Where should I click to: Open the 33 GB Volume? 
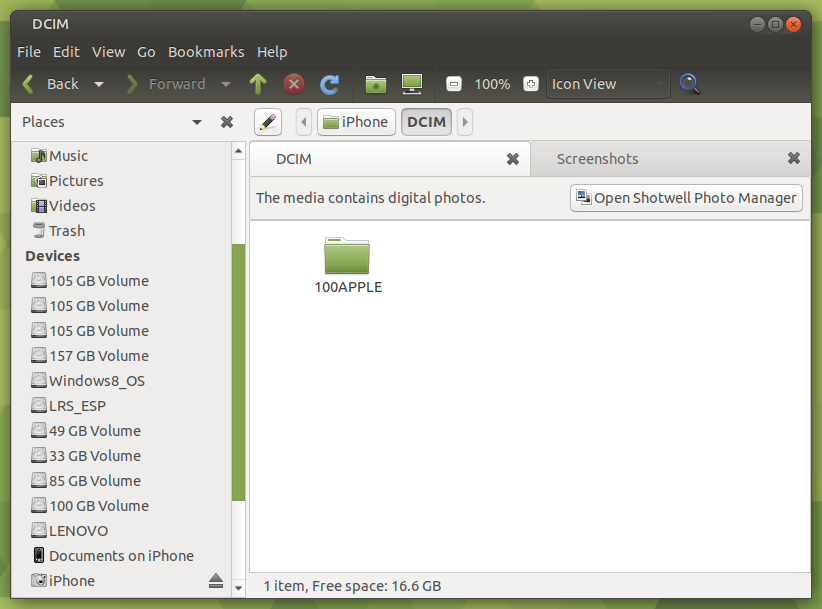pos(85,456)
